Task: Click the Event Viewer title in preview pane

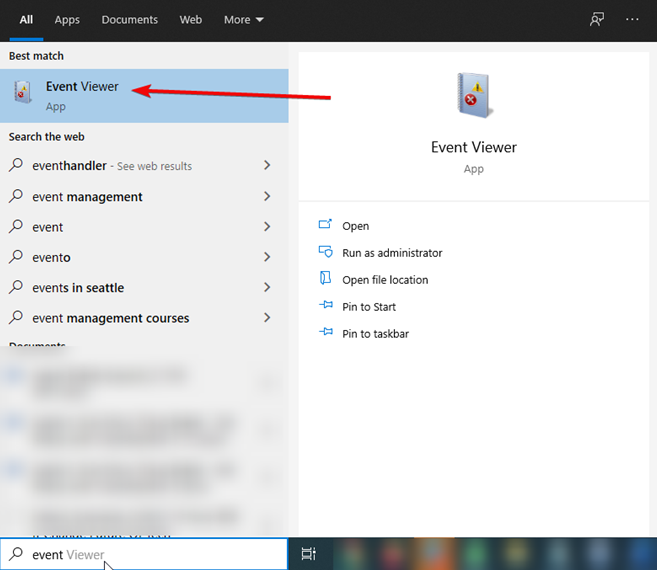Action: click(x=474, y=147)
